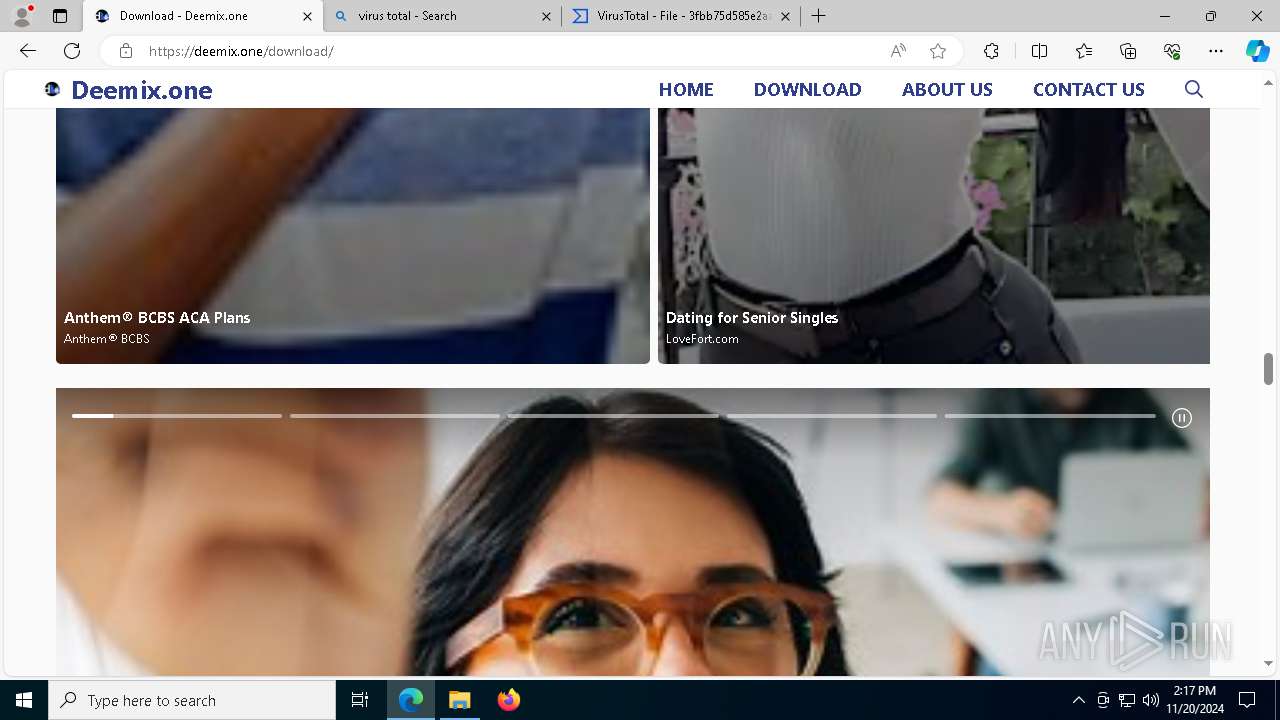Click LoveFort.com advertiser label
The image size is (1280, 720).
click(702, 339)
